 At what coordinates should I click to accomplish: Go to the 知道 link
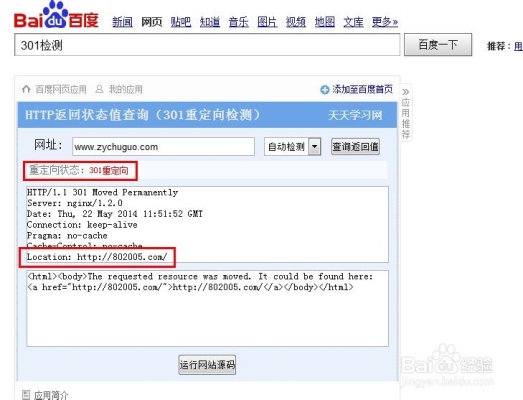coord(209,22)
